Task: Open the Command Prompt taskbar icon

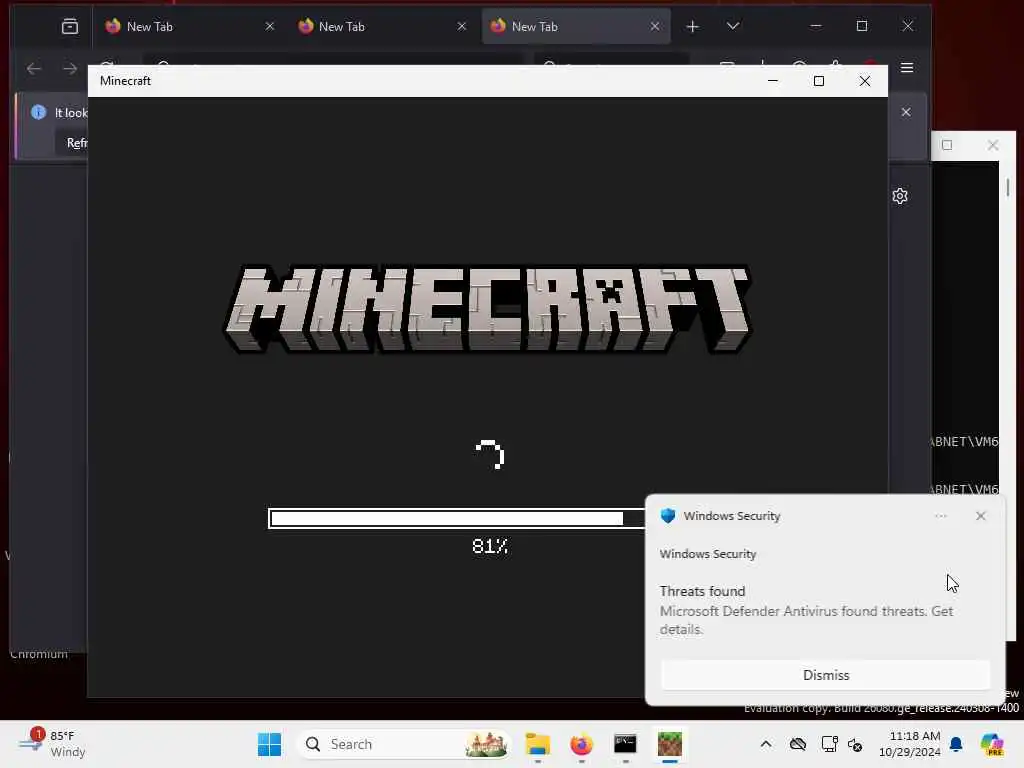Action: pos(626,744)
